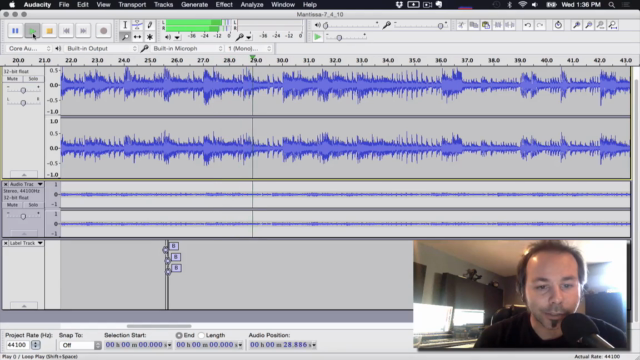640x360 pixels.
Task: Select the Draw (pencil) tool
Action: coord(150,25)
